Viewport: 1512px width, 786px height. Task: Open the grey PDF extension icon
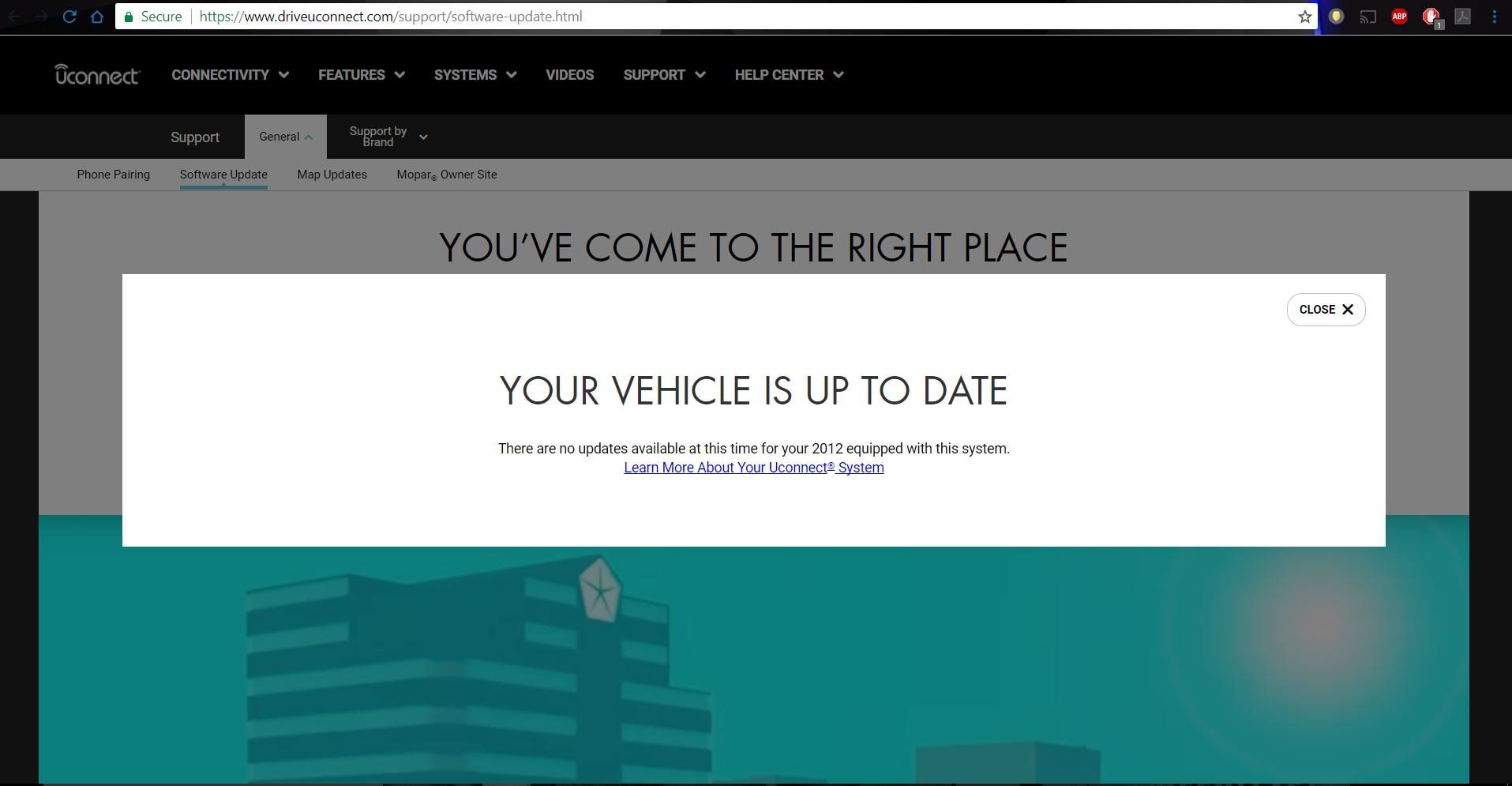(1462, 17)
